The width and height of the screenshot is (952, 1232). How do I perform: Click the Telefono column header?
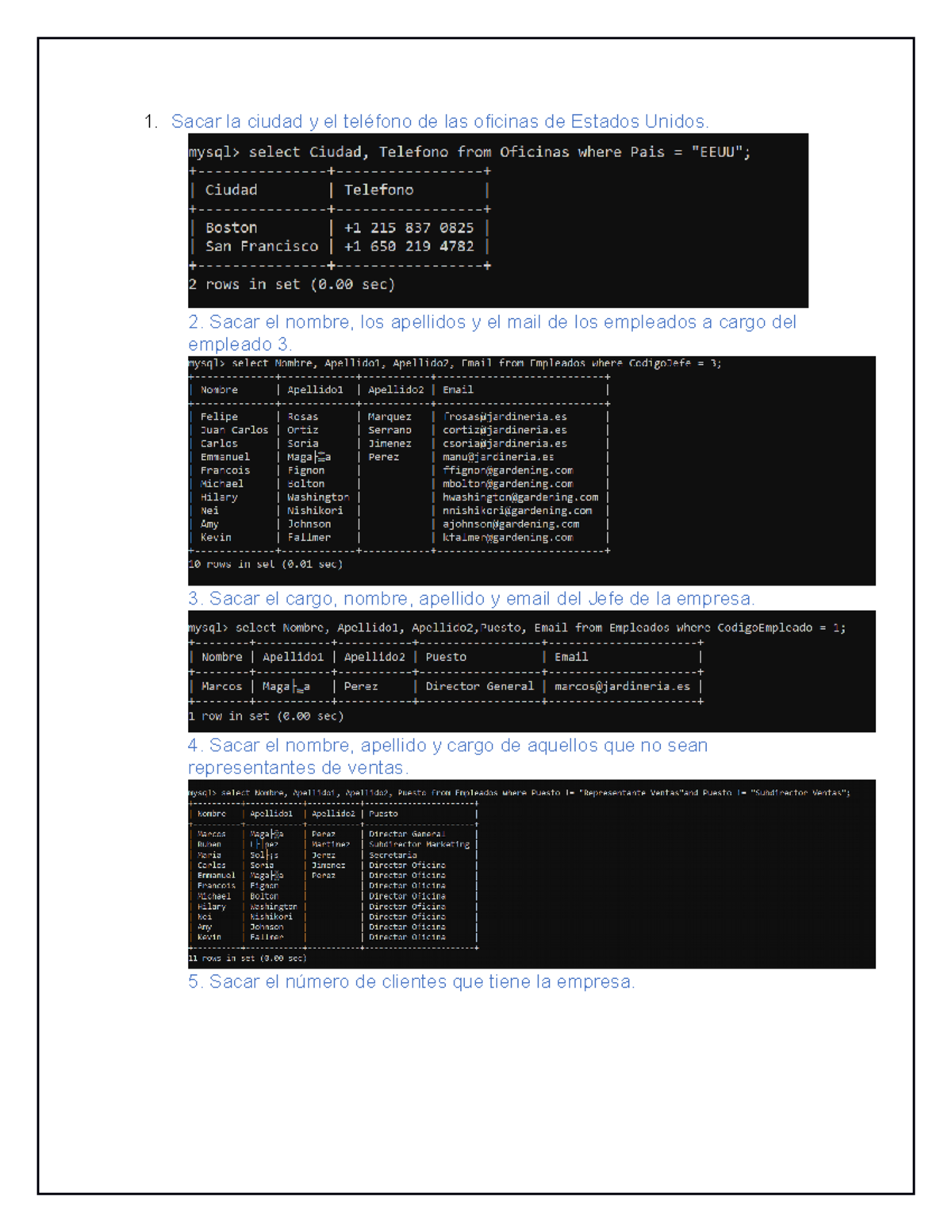[x=378, y=190]
